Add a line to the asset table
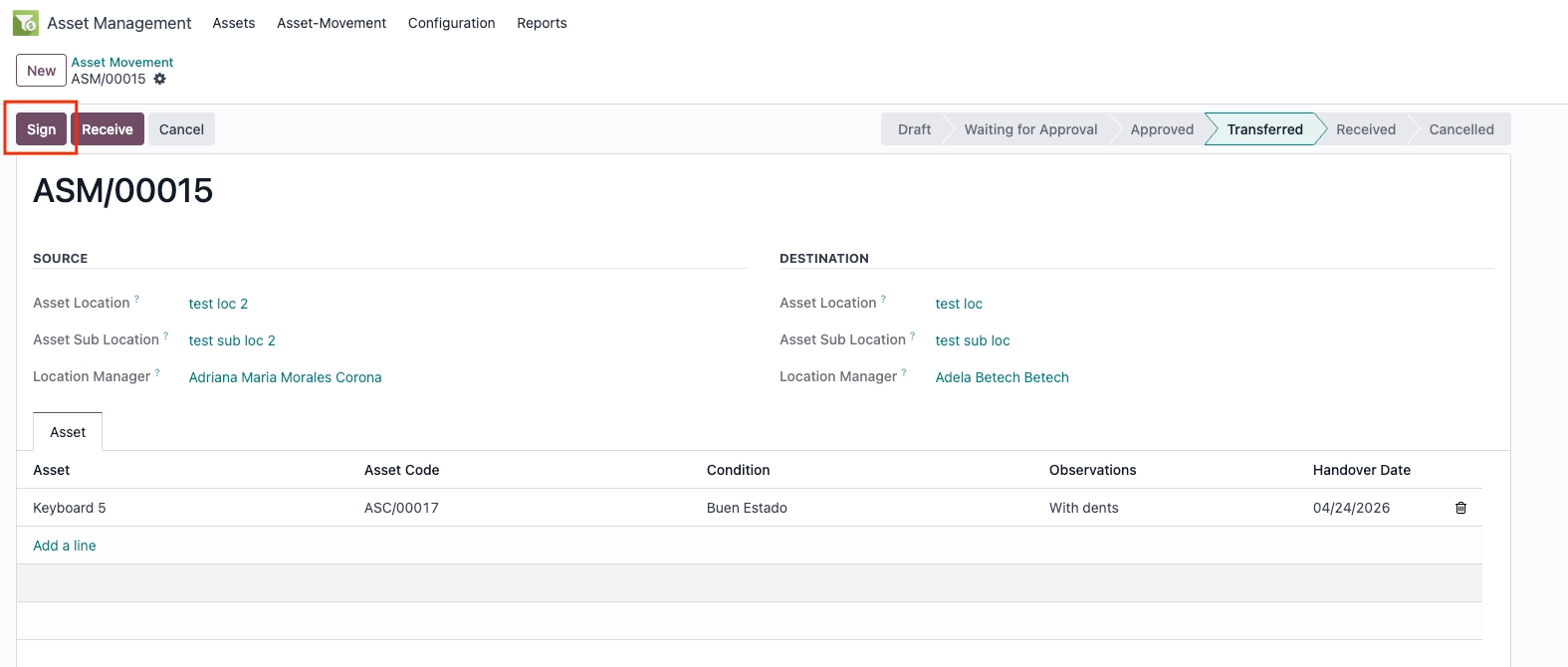Image resolution: width=1568 pixels, height=667 pixels. 65,546
